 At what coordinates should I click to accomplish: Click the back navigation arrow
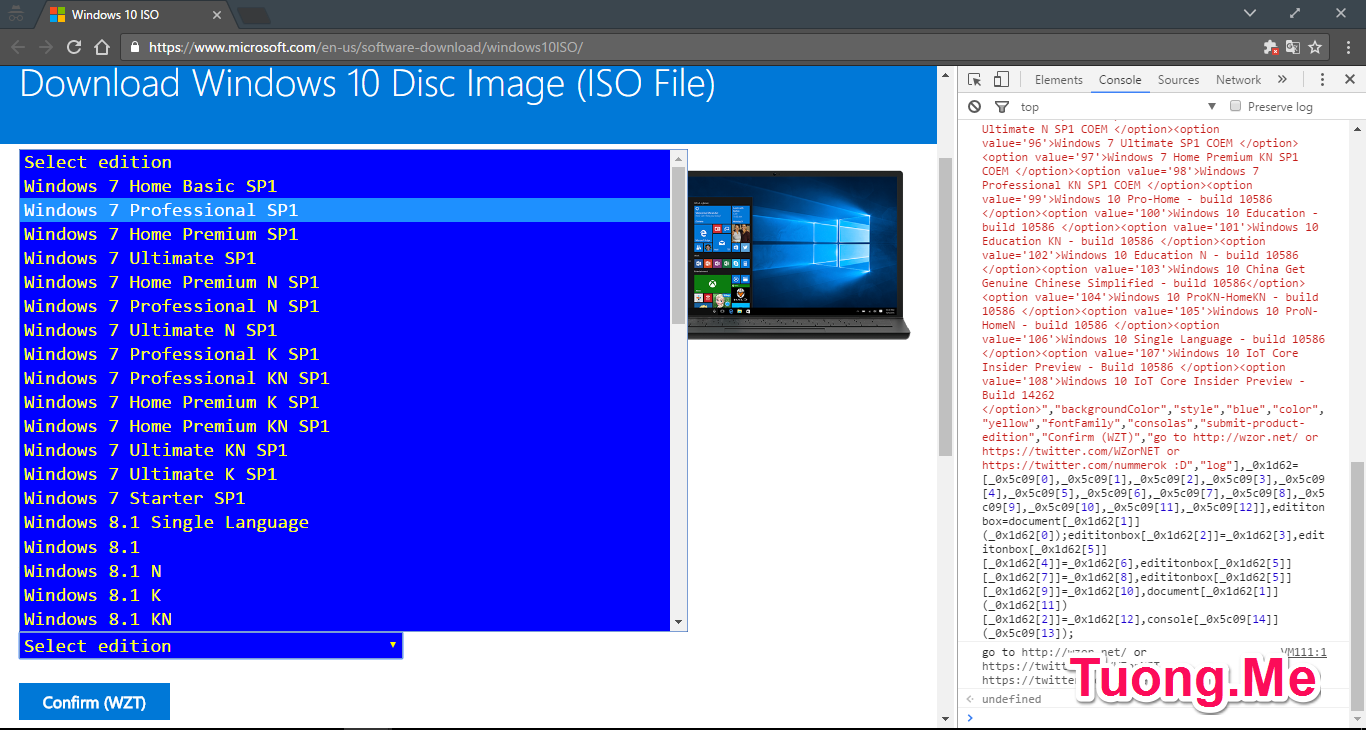point(18,47)
